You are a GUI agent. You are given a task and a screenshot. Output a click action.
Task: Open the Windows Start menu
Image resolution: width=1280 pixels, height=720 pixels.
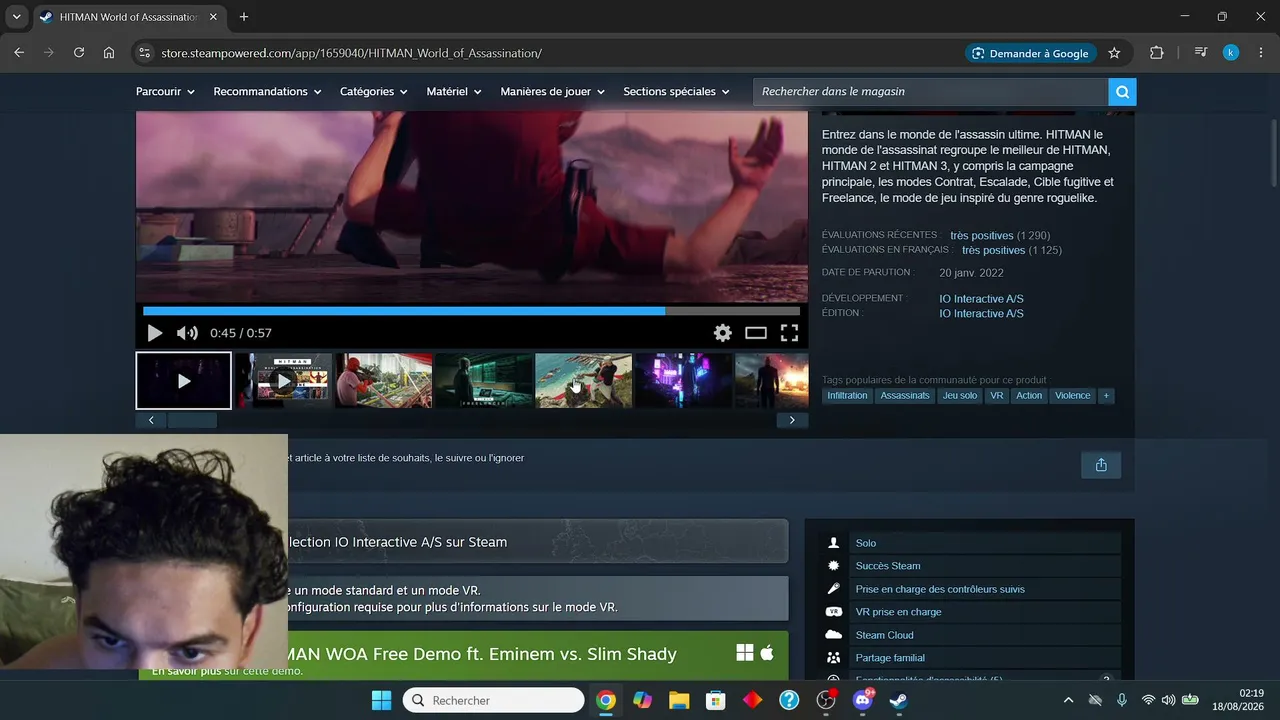pyautogui.click(x=382, y=700)
